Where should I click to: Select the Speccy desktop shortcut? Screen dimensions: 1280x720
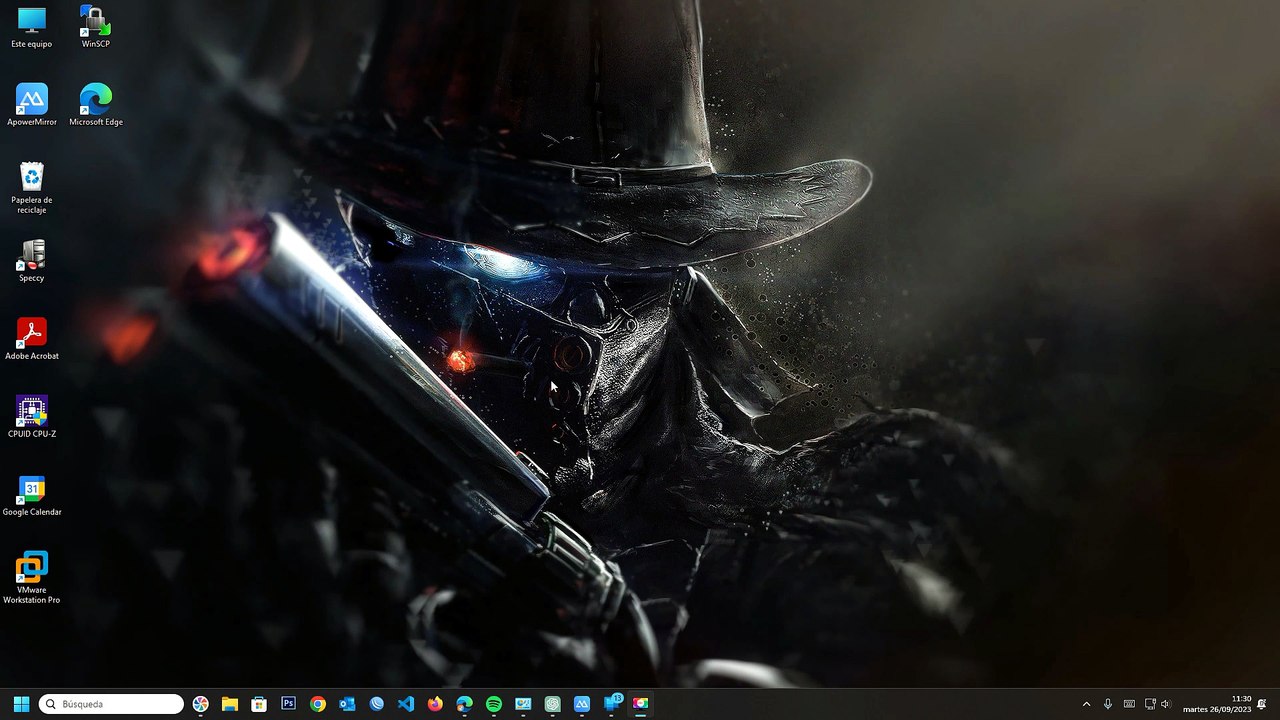pyautogui.click(x=32, y=261)
